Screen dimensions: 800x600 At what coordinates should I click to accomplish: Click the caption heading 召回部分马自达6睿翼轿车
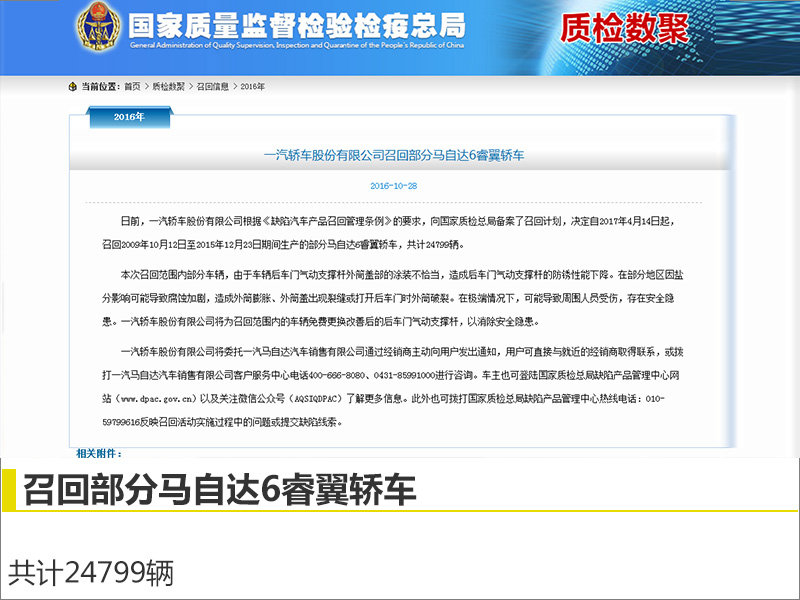[x=219, y=489]
